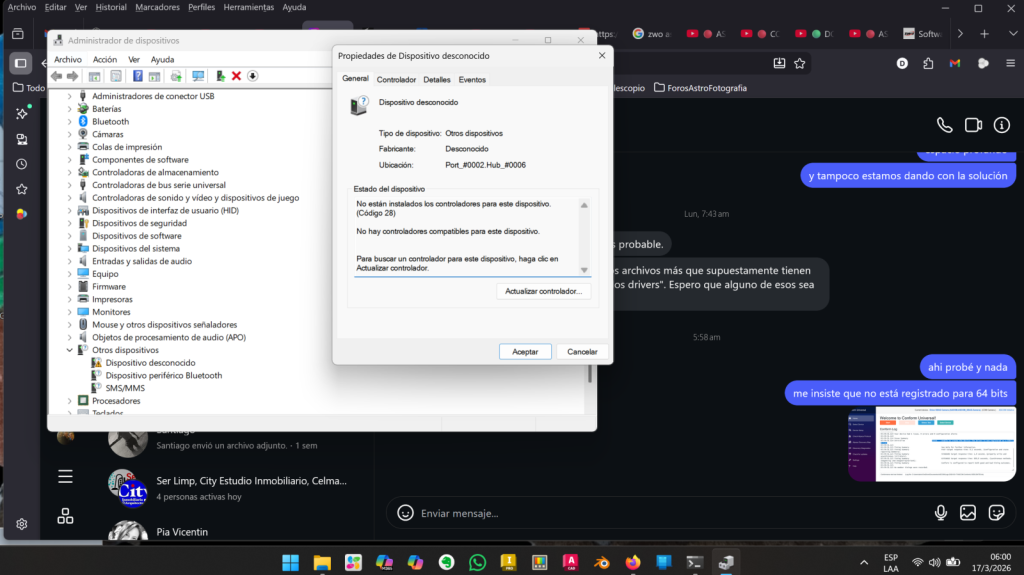Open the Marcadores menu in browser
Image resolution: width=1024 pixels, height=575 pixels.
coord(157,7)
